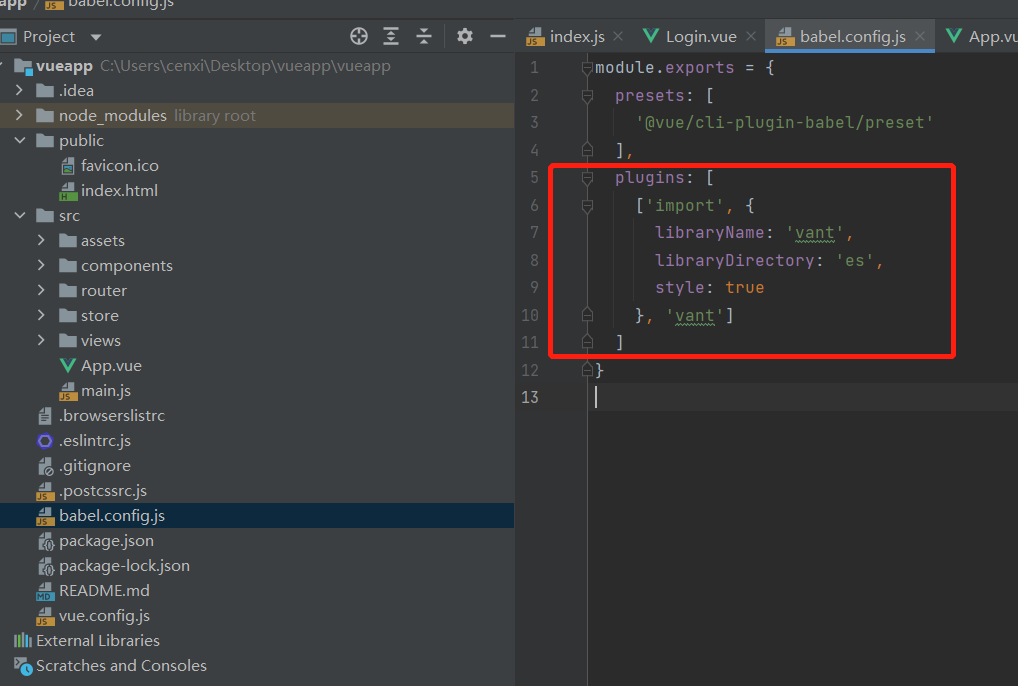Expand the node_modules folder
Viewport: 1018px width, 686px height.
pos(19,116)
